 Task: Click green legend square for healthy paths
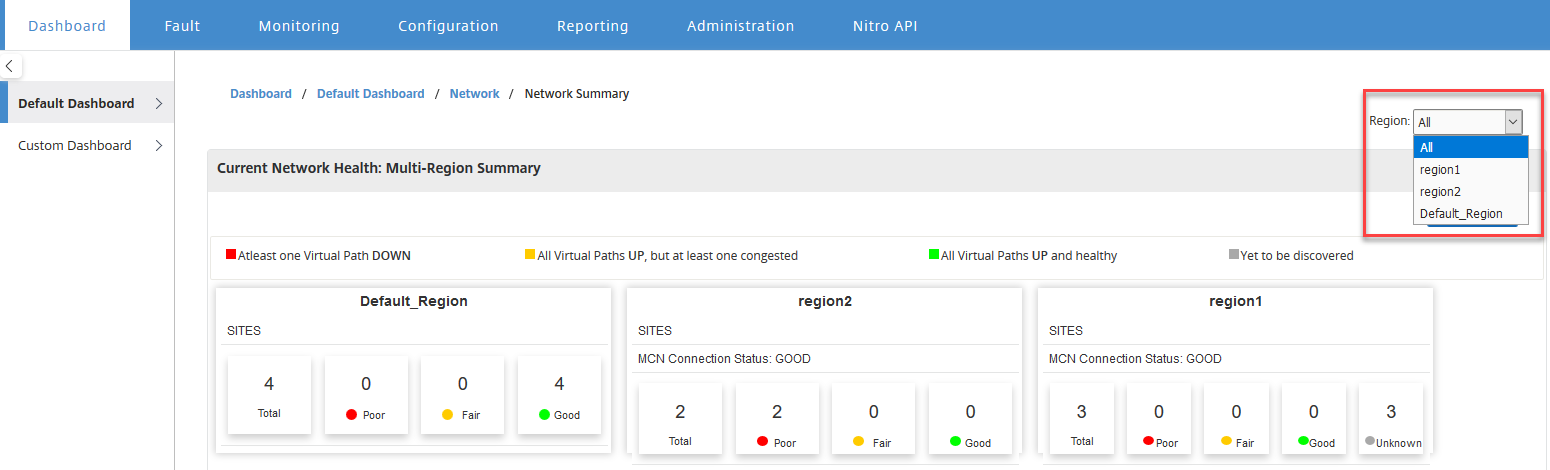tap(934, 254)
